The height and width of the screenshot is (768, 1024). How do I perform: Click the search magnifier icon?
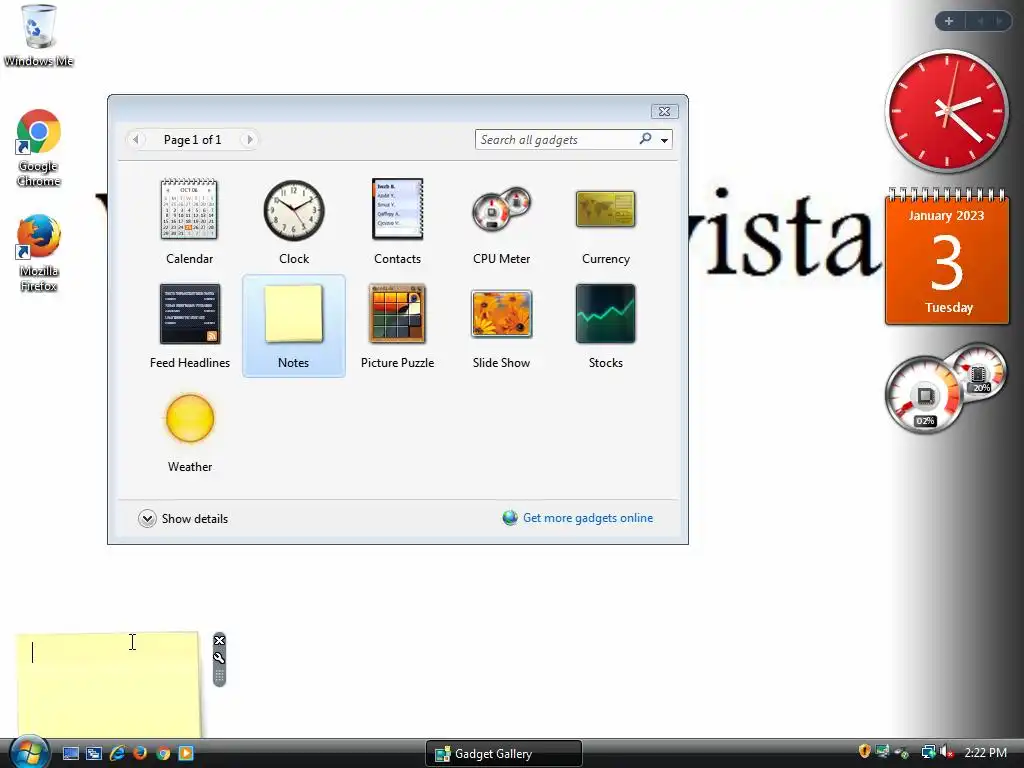coord(645,138)
